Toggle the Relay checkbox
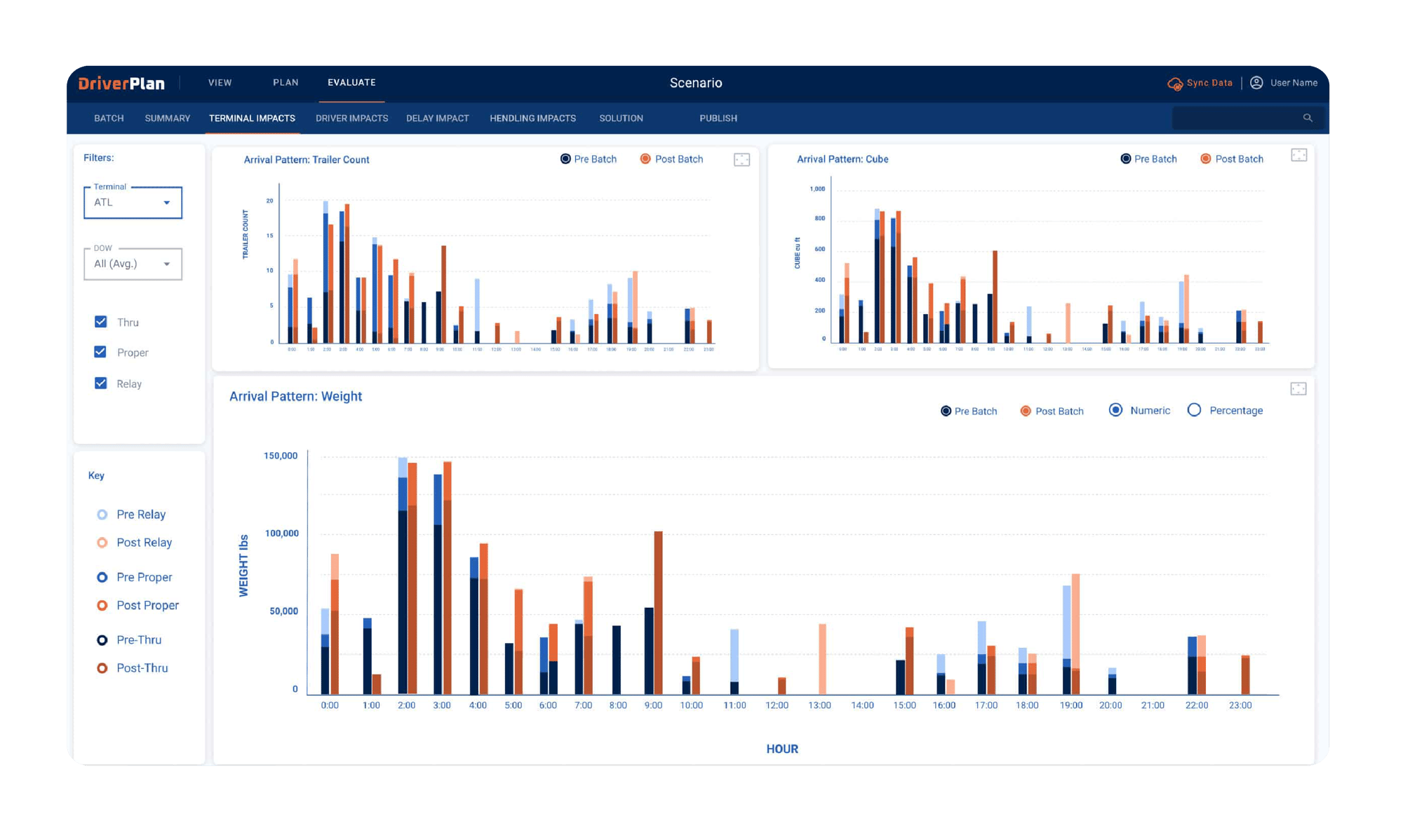Screen dimensions: 1403x840 (x=101, y=383)
